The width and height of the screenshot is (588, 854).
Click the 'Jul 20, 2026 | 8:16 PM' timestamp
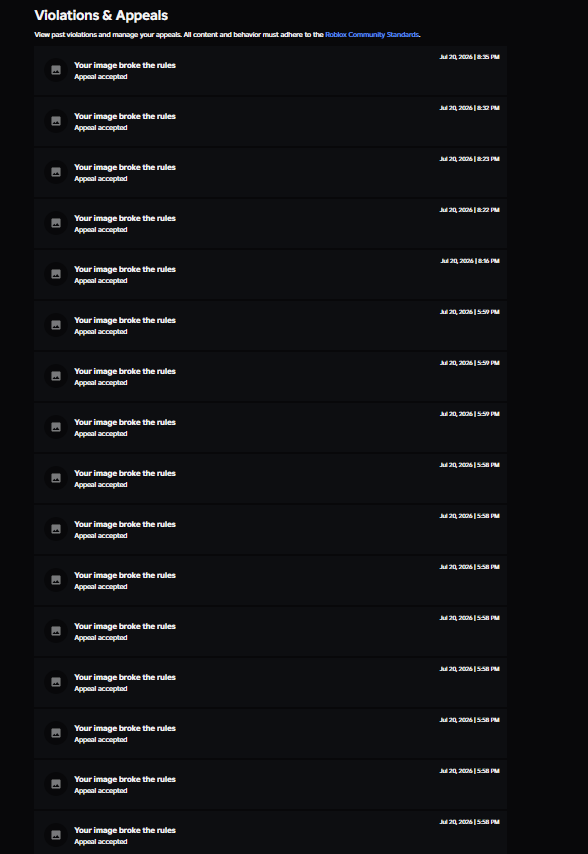pos(470,261)
